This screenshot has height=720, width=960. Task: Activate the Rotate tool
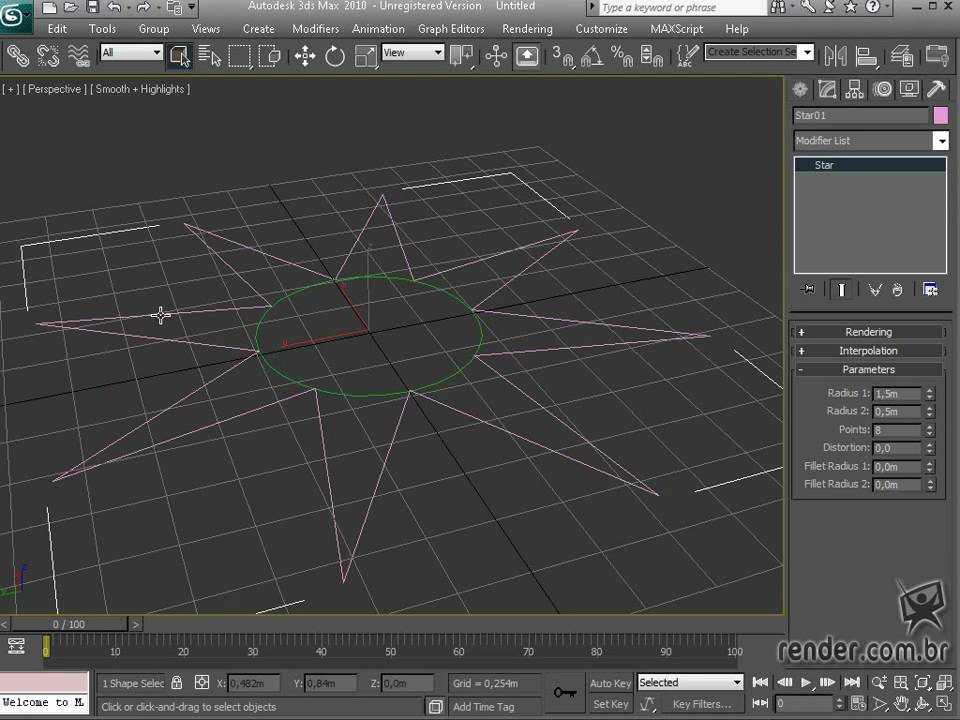[335, 56]
